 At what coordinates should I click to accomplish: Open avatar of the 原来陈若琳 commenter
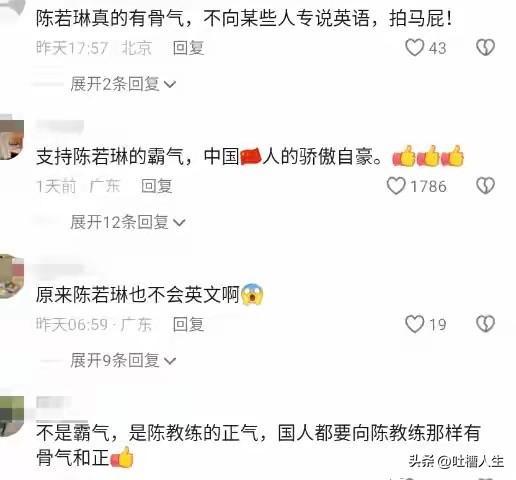pyautogui.click(x=11, y=277)
